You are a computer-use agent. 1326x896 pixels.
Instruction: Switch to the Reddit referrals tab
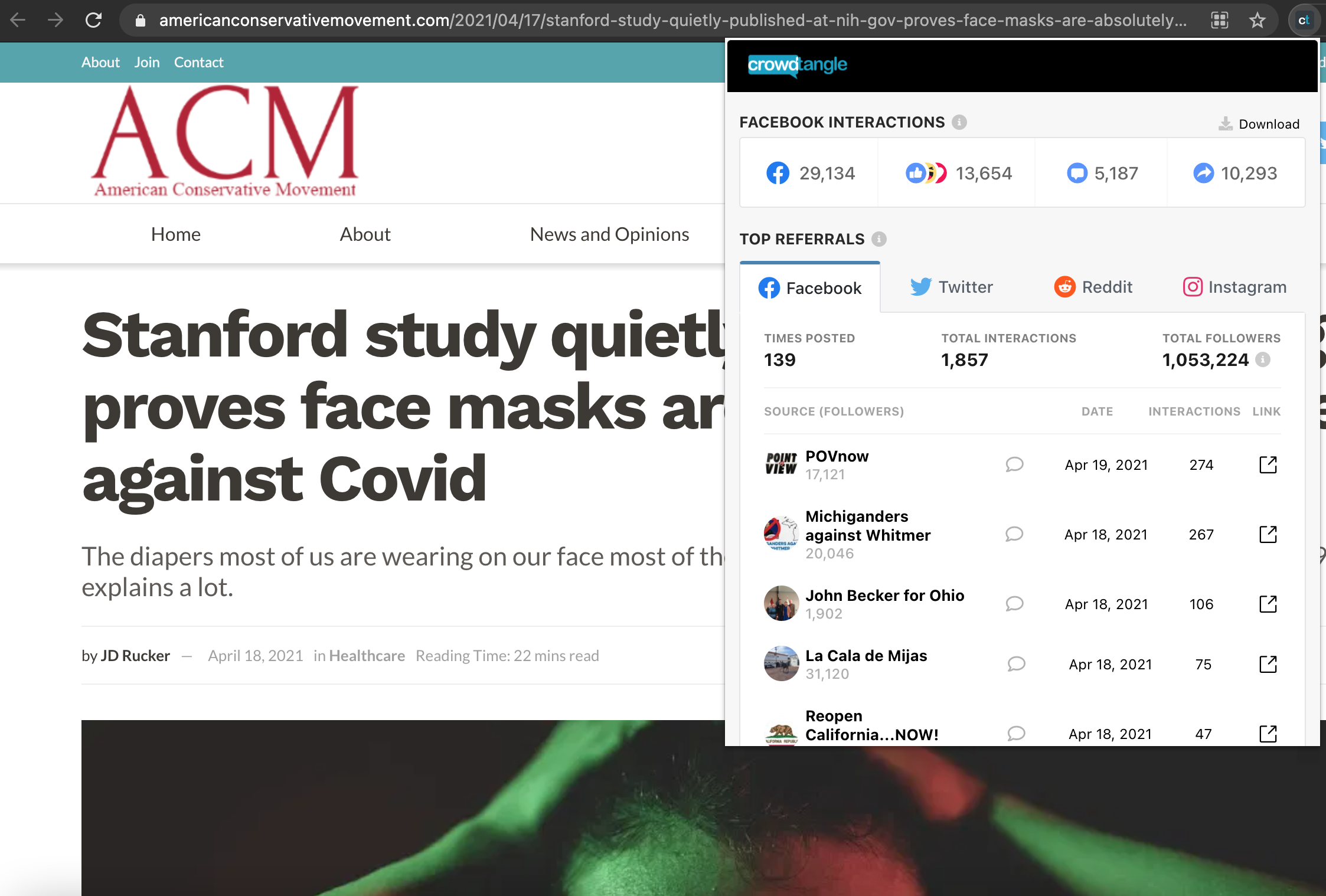tap(1093, 287)
